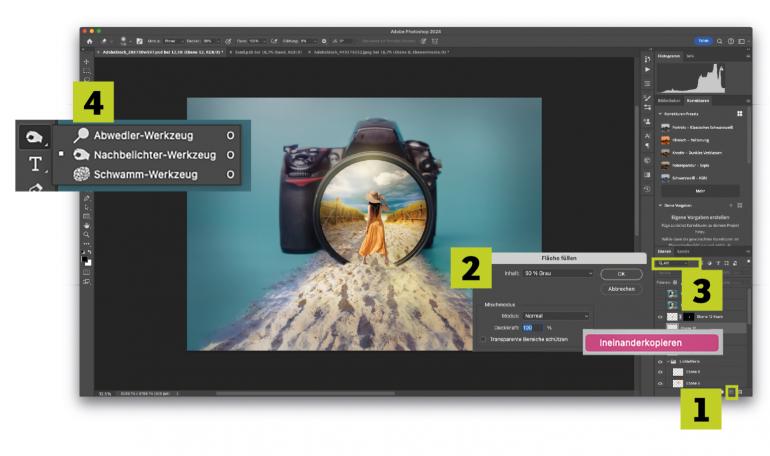
Task: Click Abbrechen in the fill dialog
Action: tap(620, 288)
